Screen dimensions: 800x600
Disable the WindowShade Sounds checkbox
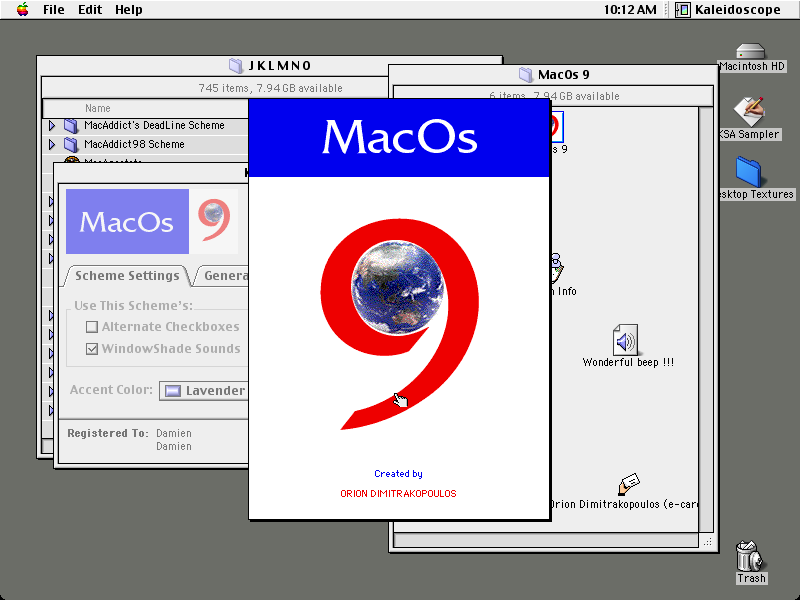pos(92,349)
